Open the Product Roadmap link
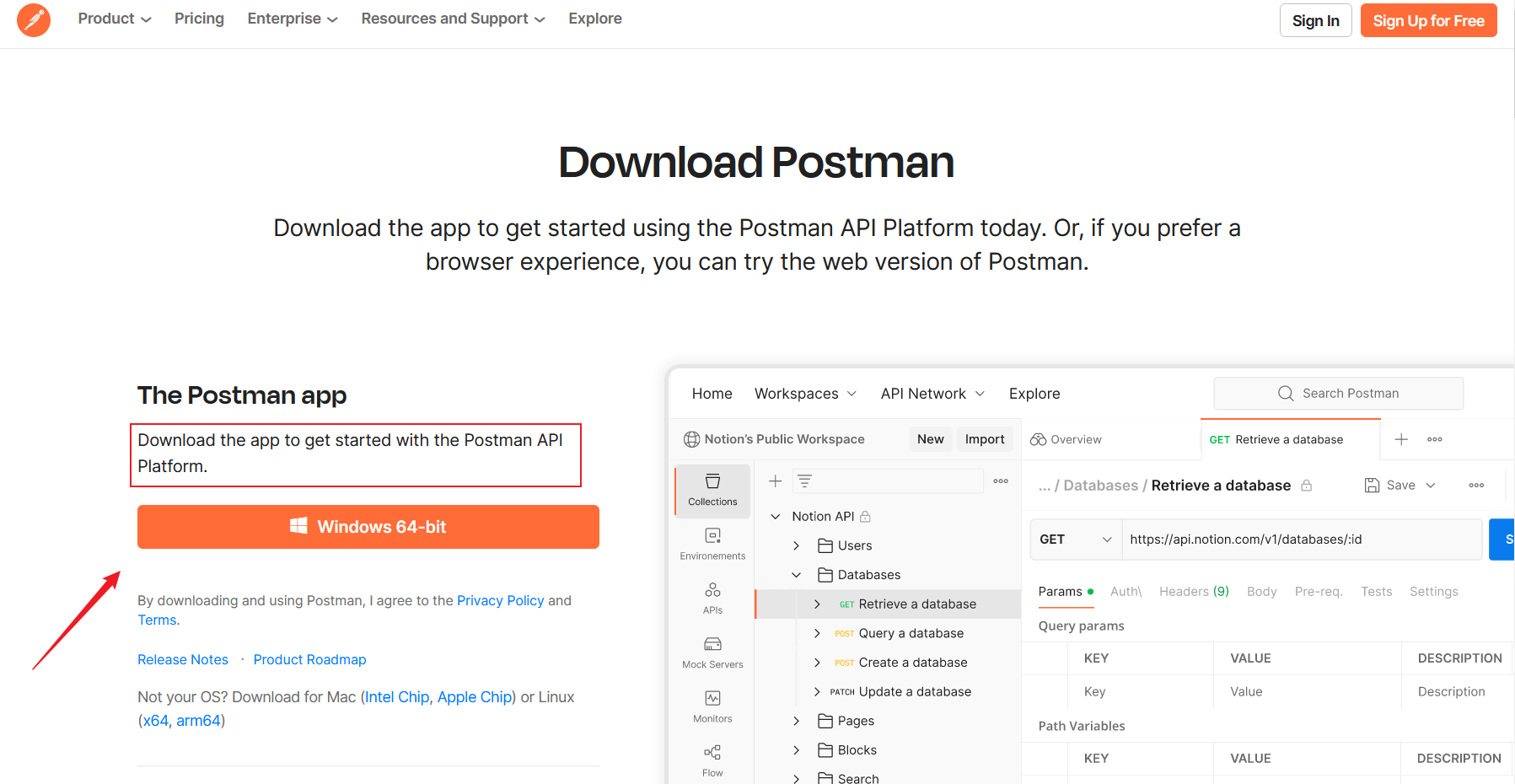Image resolution: width=1515 pixels, height=784 pixels. pyautogui.click(x=309, y=659)
